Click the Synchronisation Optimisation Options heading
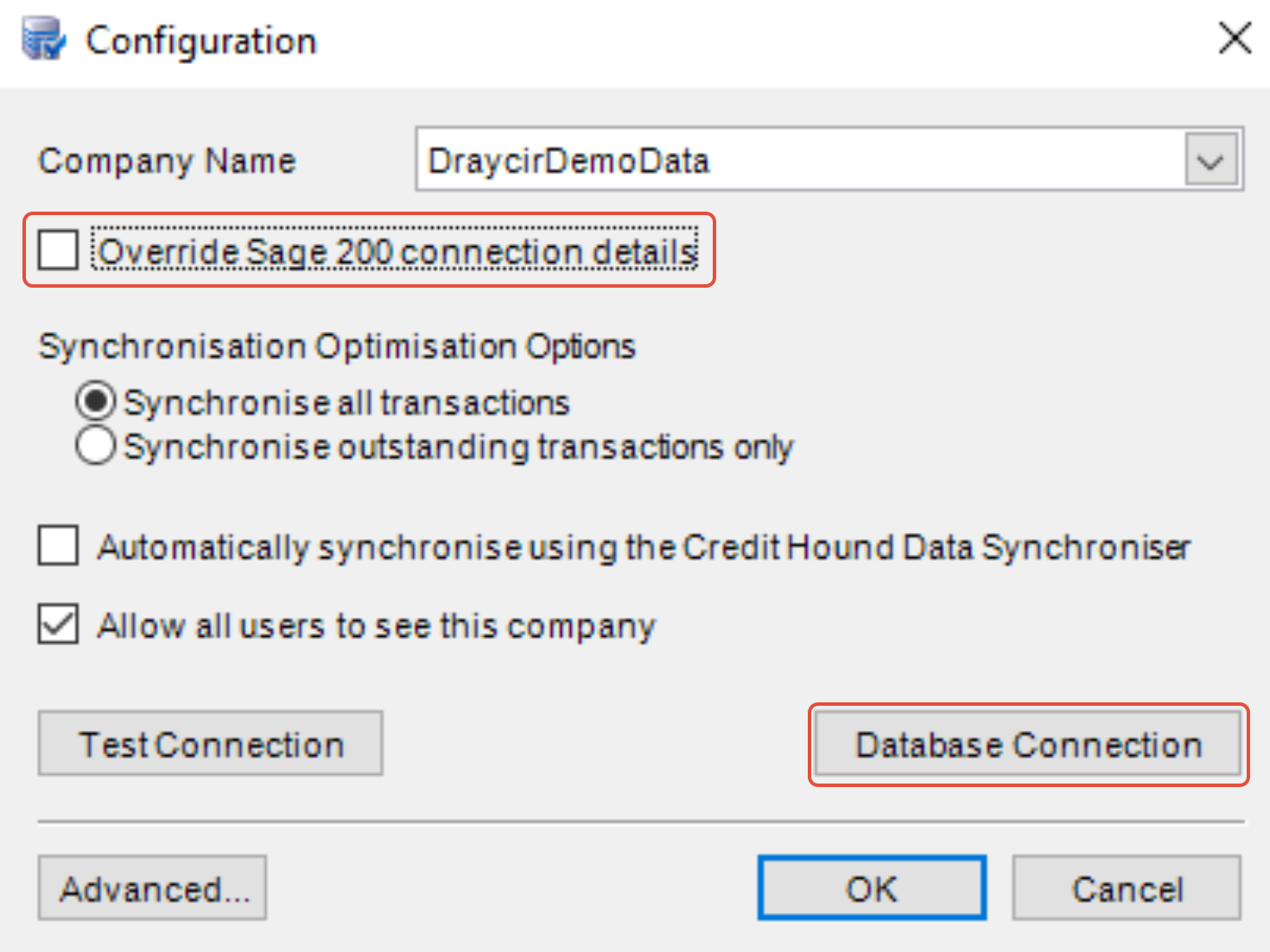The width and height of the screenshot is (1270, 952). 337,346
